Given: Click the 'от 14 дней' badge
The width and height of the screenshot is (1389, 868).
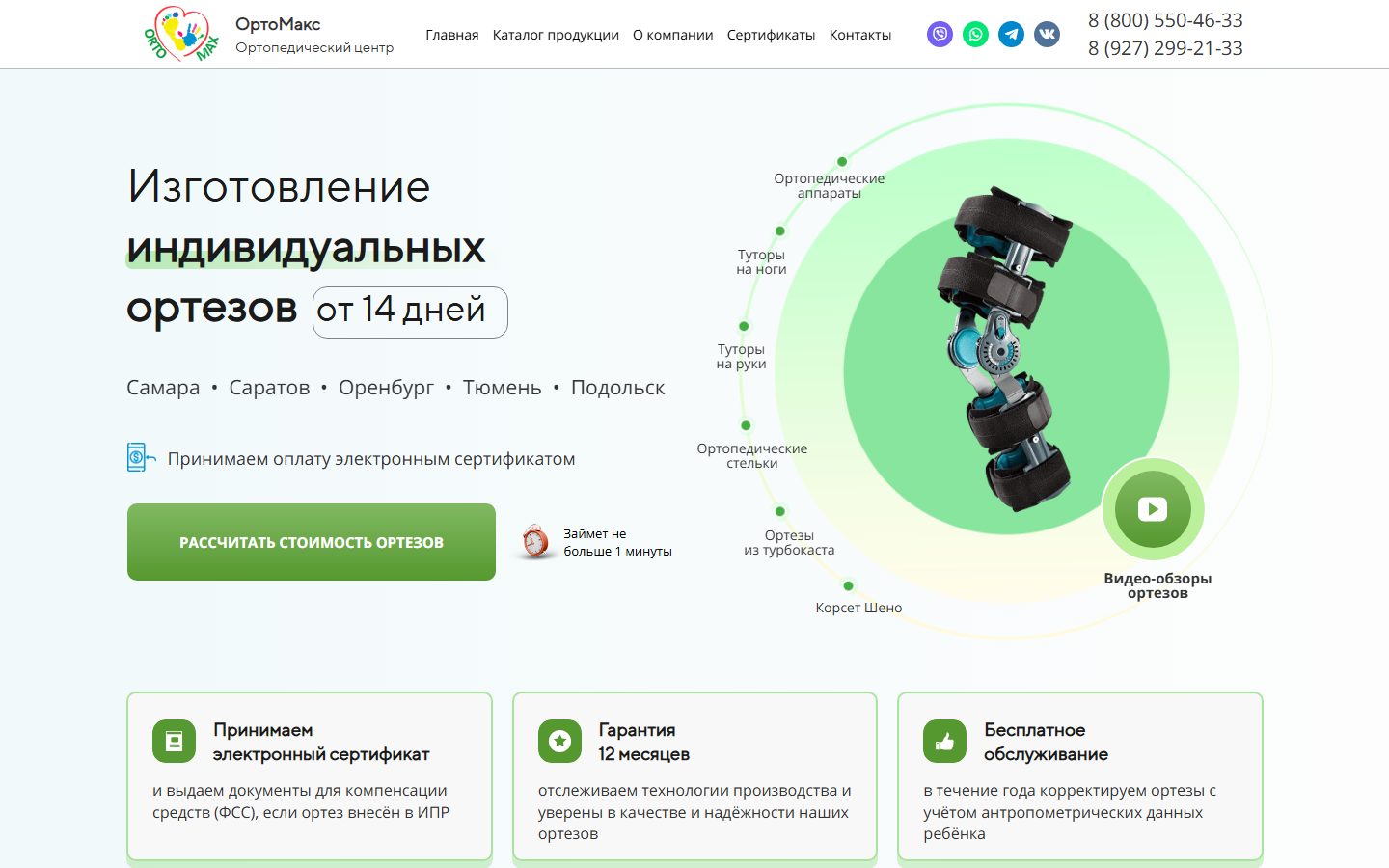Looking at the screenshot, I should pyautogui.click(x=410, y=312).
